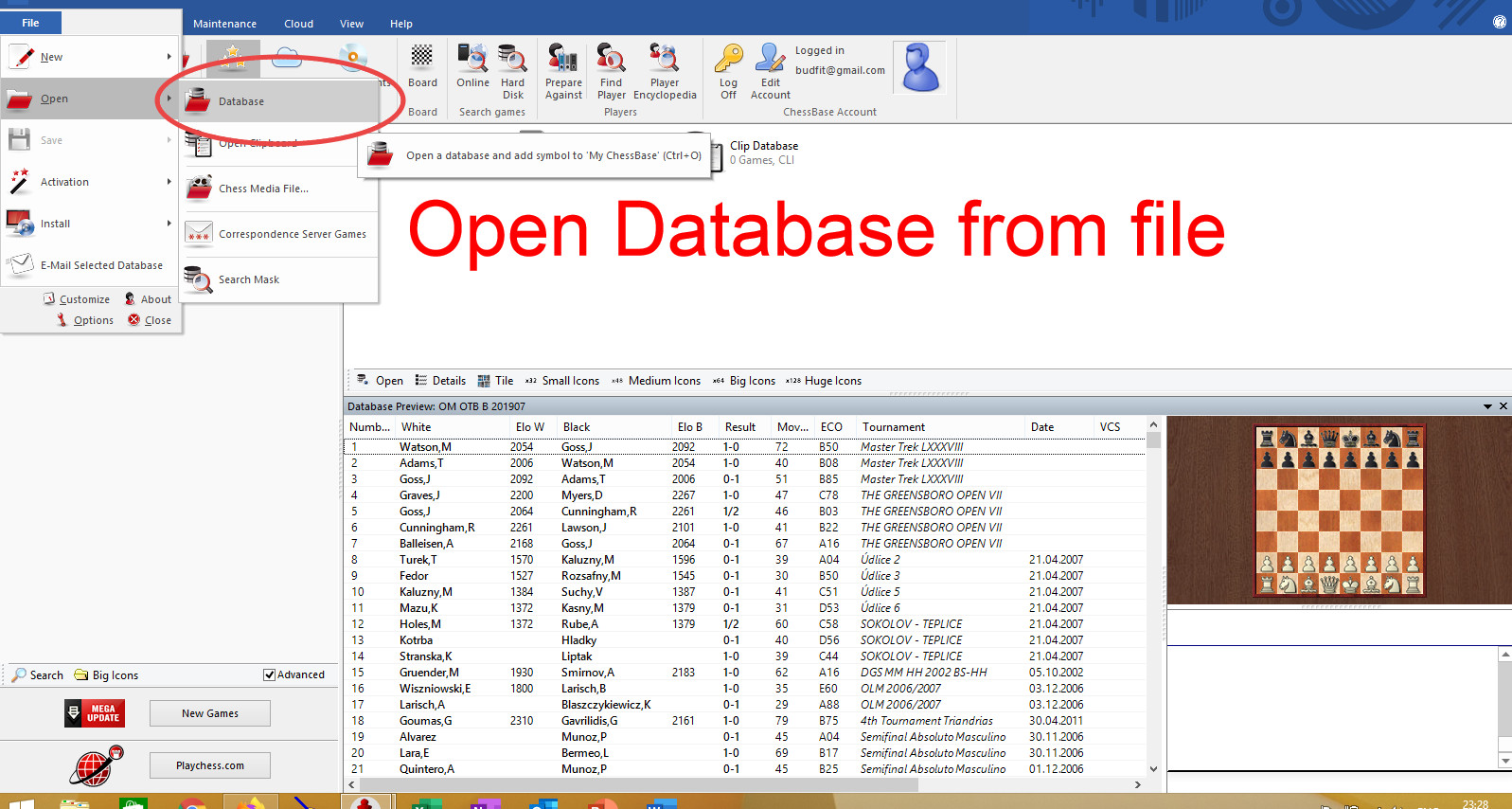This screenshot has width=1512, height=809.
Task: Switch to the View ribbon tab
Action: click(x=351, y=24)
